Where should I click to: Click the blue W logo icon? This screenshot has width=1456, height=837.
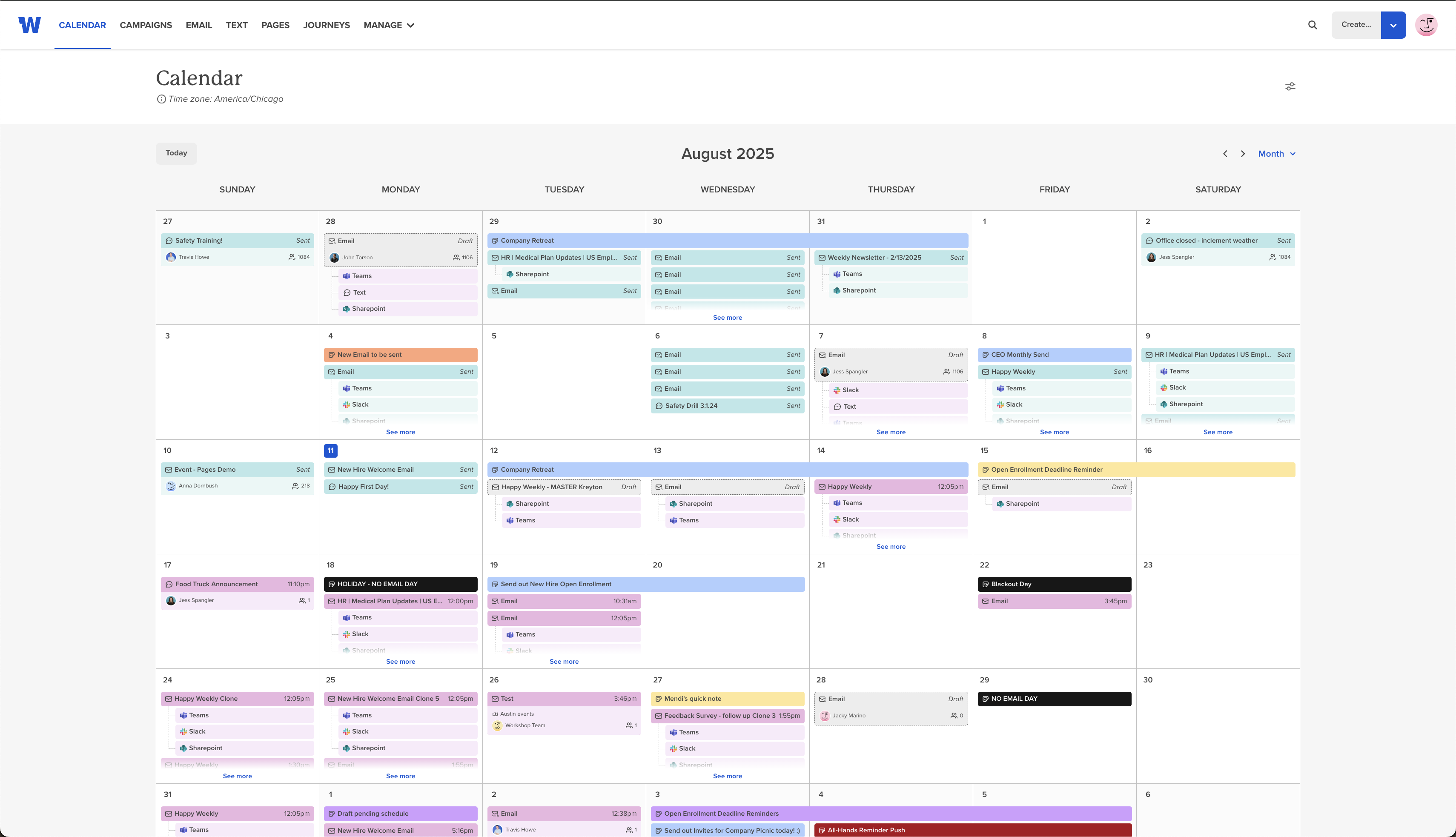[x=29, y=25]
